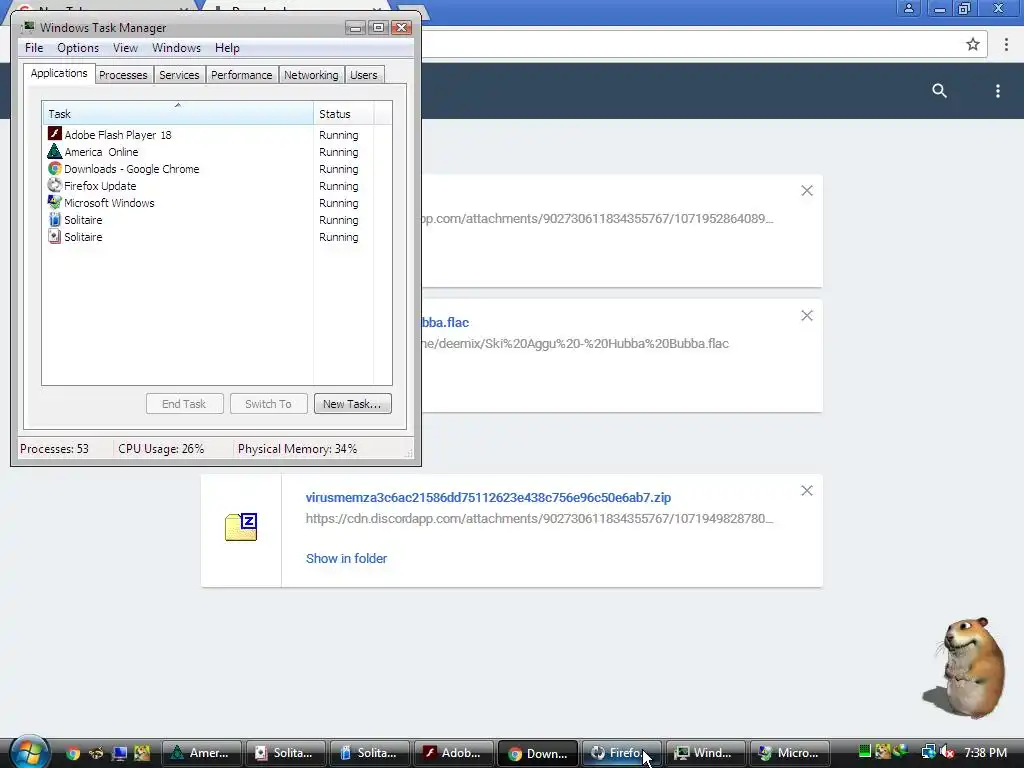1024x768 pixels.
Task: Select the Adobe Flash Player 18 task icon
Action: [x=55, y=134]
